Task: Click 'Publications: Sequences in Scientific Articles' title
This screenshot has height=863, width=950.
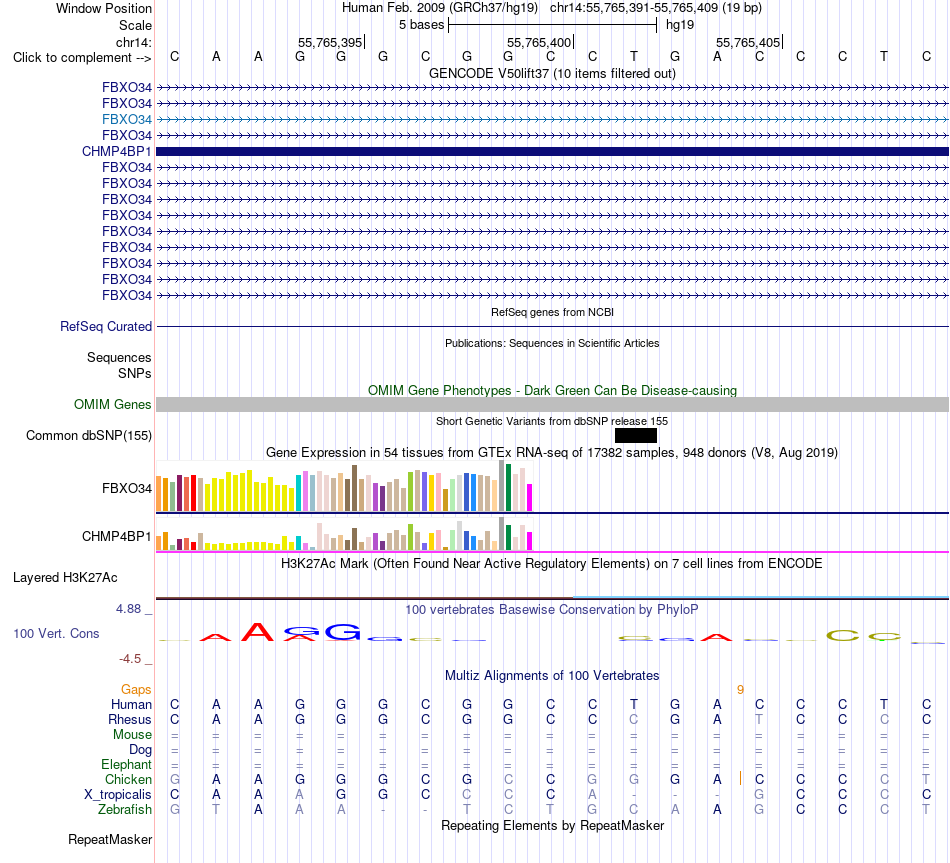Action: click(x=552, y=343)
